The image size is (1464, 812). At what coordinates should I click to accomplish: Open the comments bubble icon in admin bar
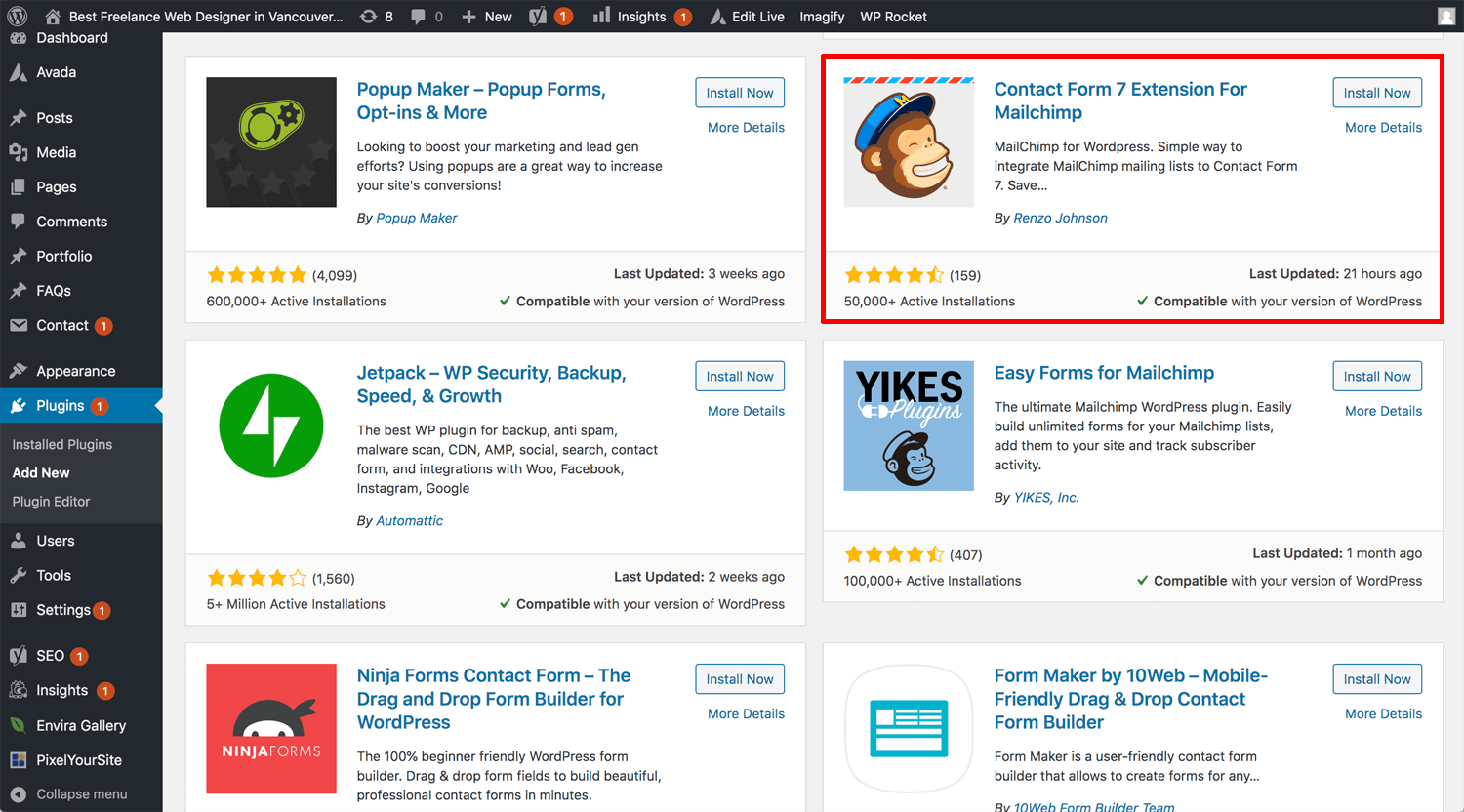coord(419,17)
